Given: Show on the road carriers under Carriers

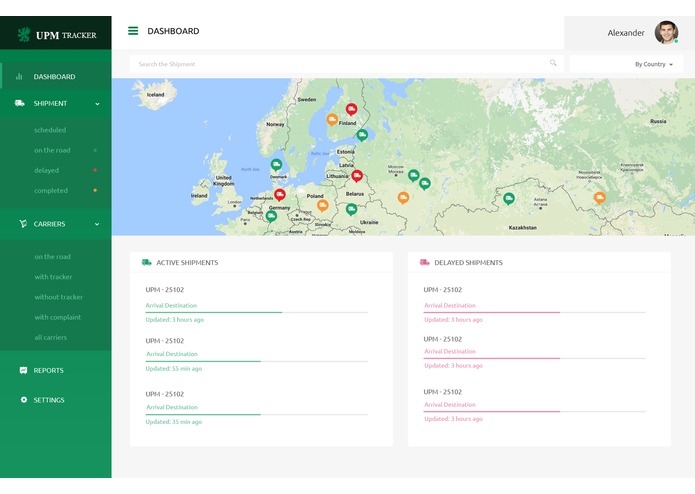Looking at the screenshot, I should [x=53, y=257].
